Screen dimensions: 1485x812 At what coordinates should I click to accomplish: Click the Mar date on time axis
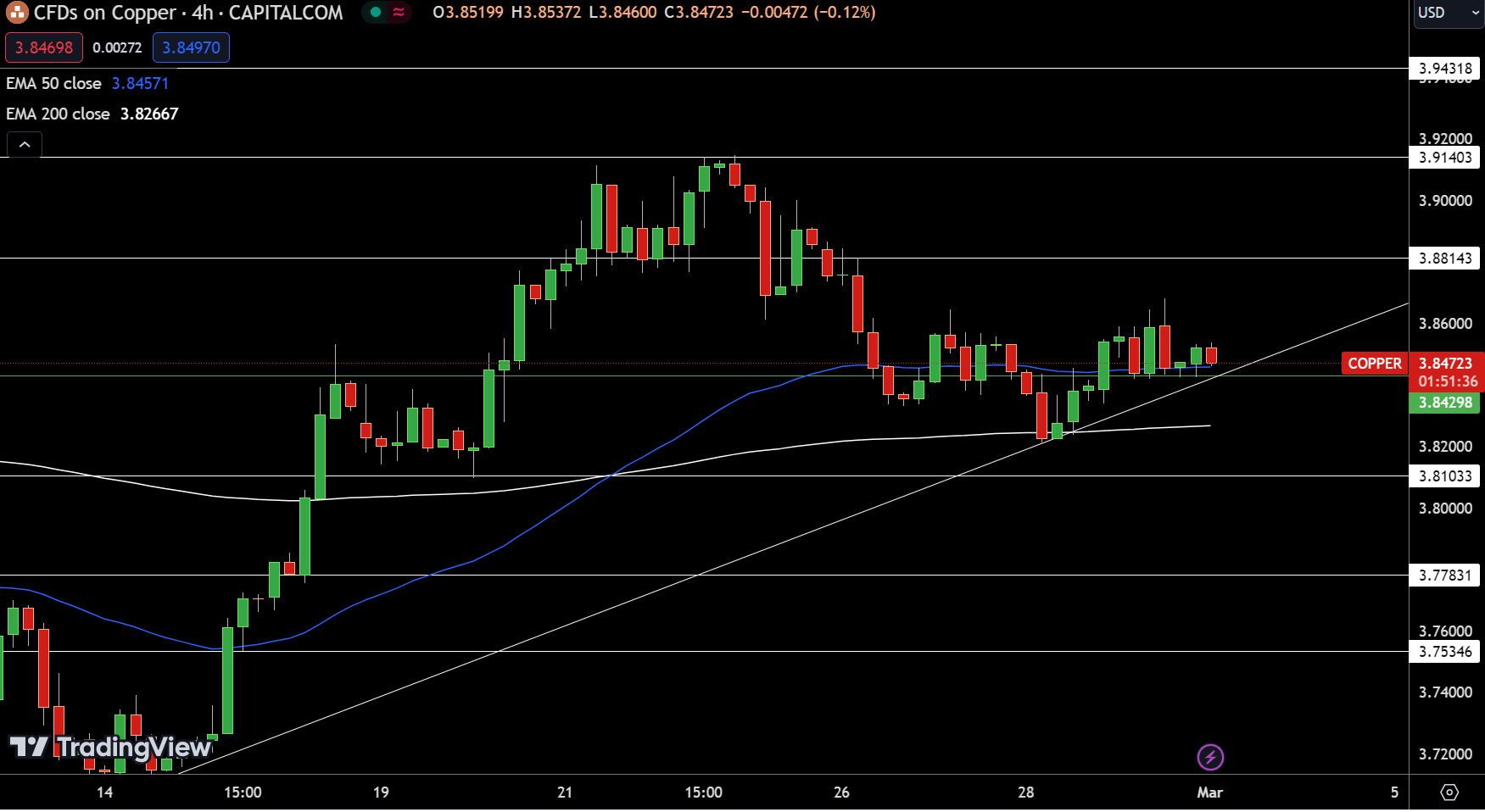click(1209, 793)
